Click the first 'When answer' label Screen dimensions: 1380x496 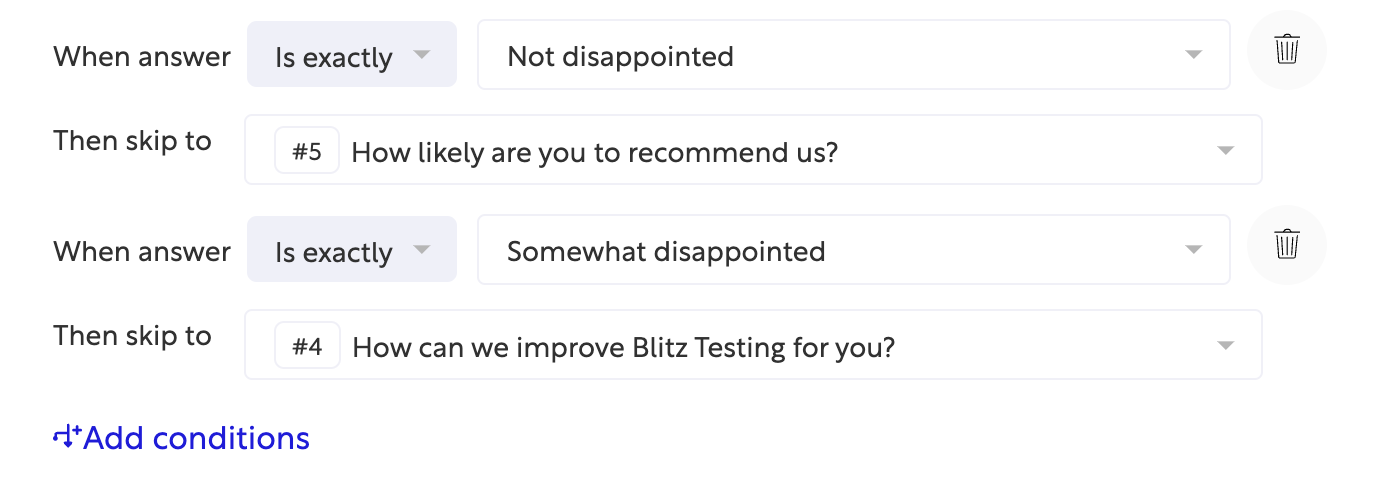pyautogui.click(x=142, y=56)
